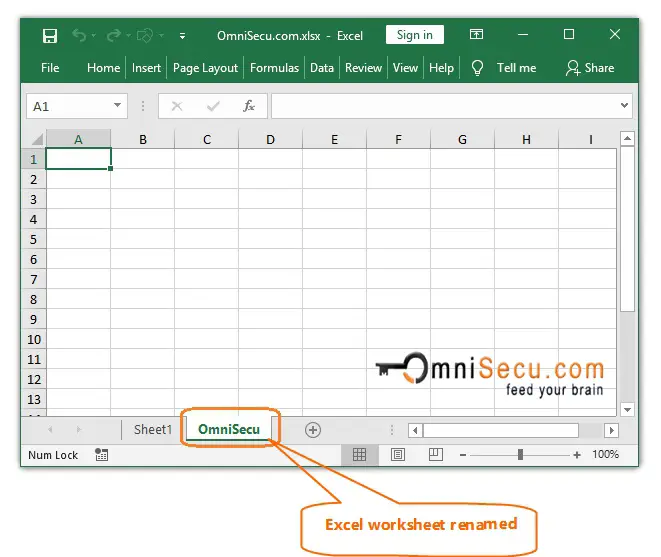661x557 pixels.
Task: Click the Touch/Mouse Mode icon
Action: click(145, 35)
